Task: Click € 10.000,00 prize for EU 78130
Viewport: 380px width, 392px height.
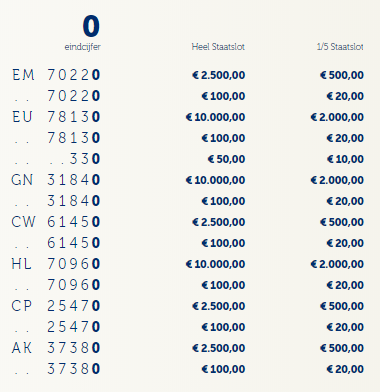Action: [215, 117]
